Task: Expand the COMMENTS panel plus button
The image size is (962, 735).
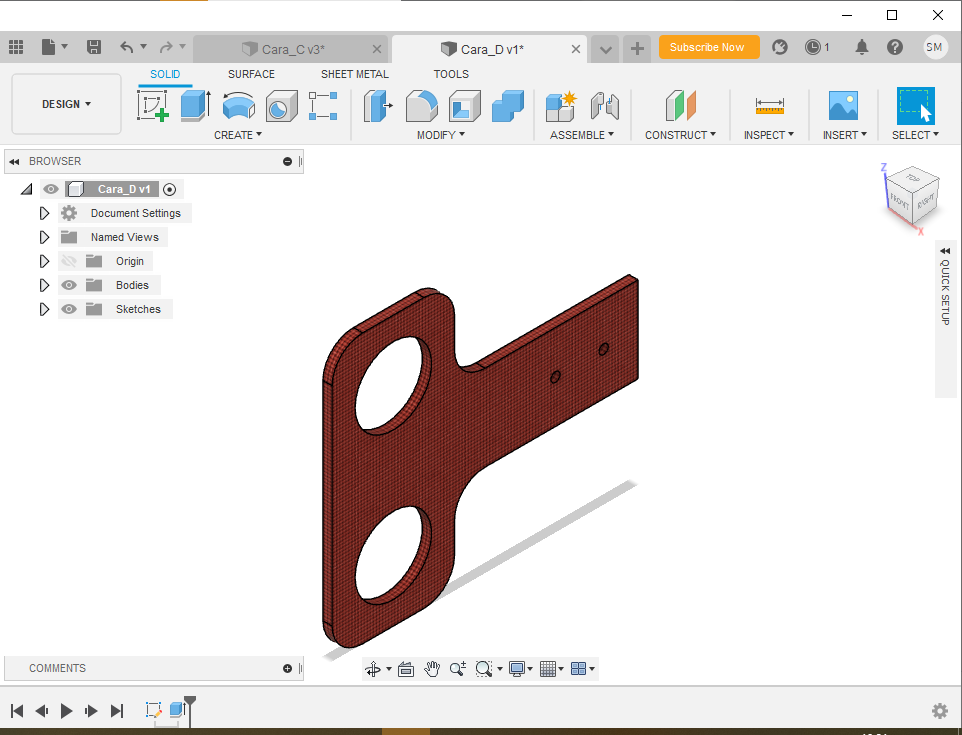Action: click(x=287, y=669)
